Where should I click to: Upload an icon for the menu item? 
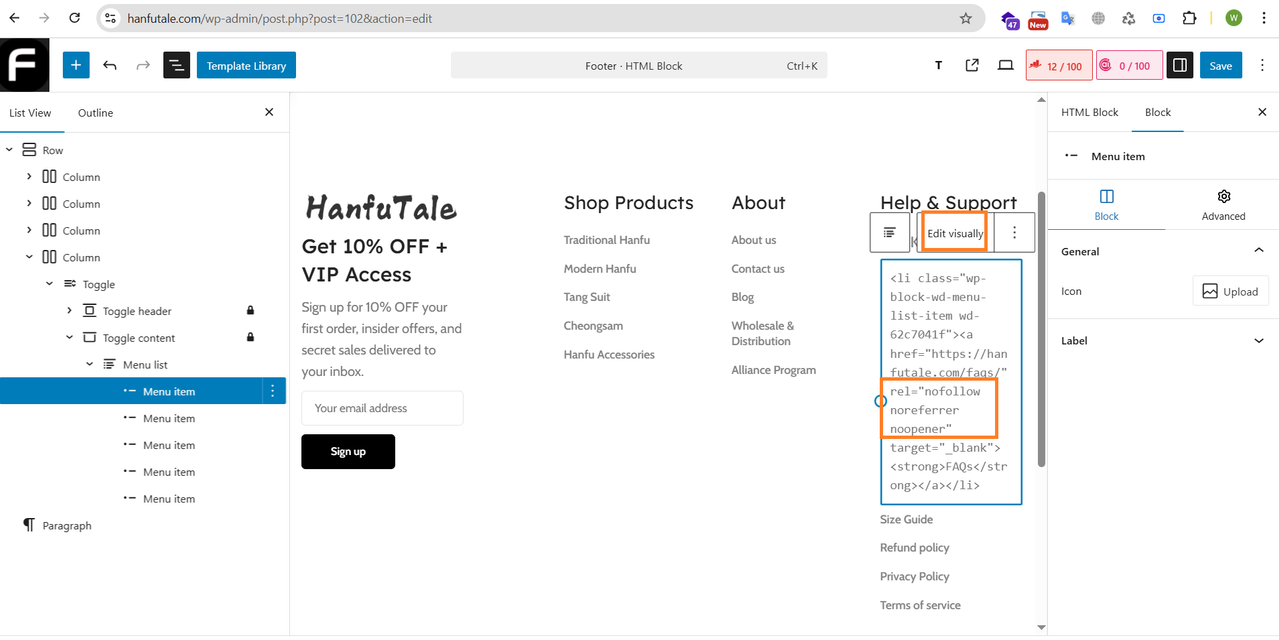[1229, 291]
